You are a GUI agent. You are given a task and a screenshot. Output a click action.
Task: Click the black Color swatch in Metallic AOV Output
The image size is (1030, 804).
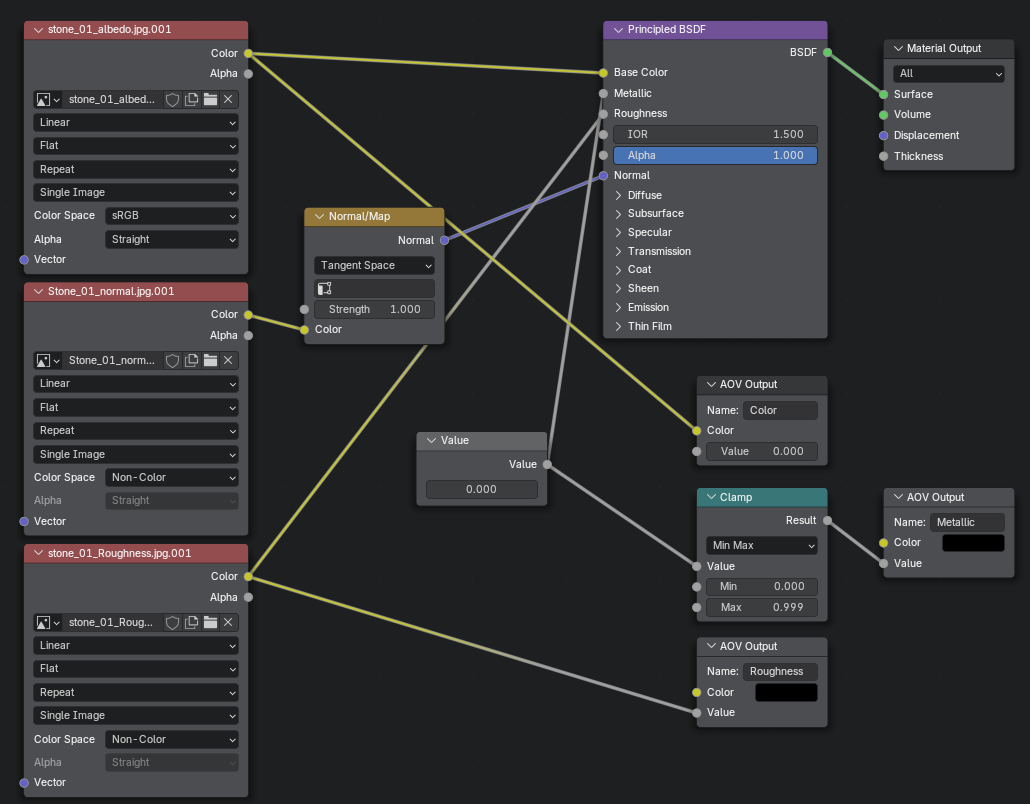click(x=973, y=543)
